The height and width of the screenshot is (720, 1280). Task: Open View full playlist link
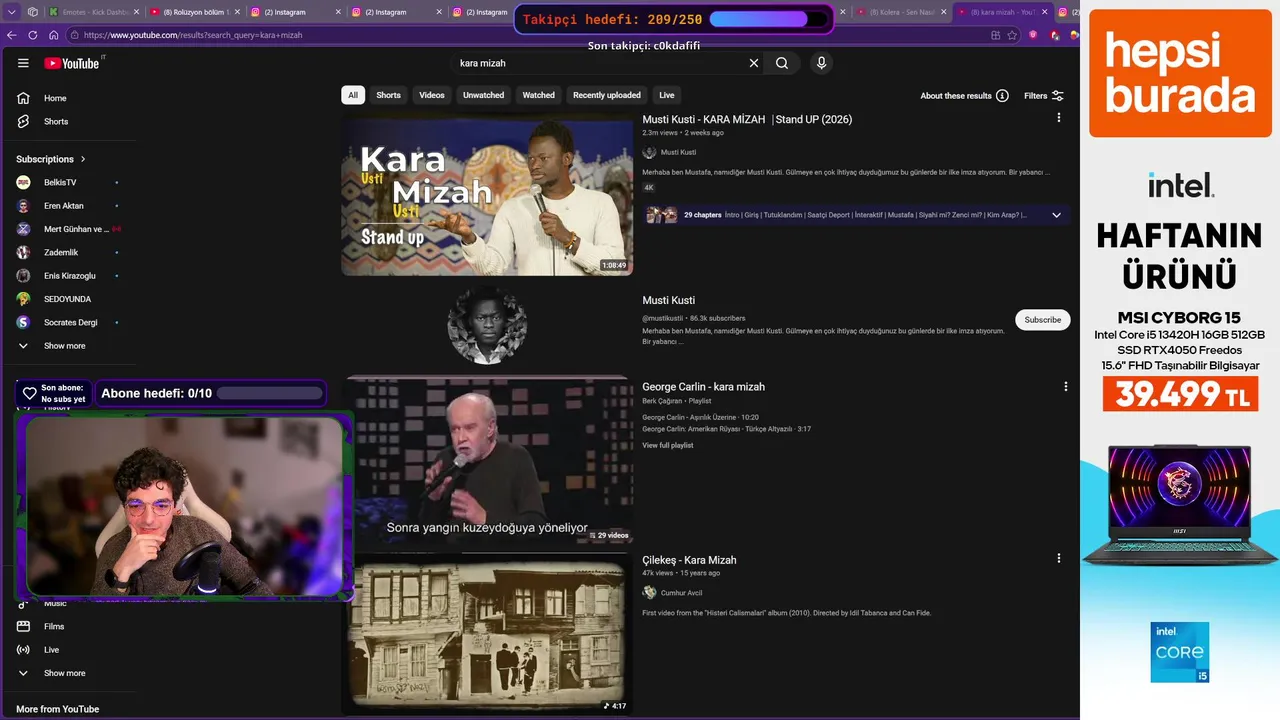pos(668,445)
